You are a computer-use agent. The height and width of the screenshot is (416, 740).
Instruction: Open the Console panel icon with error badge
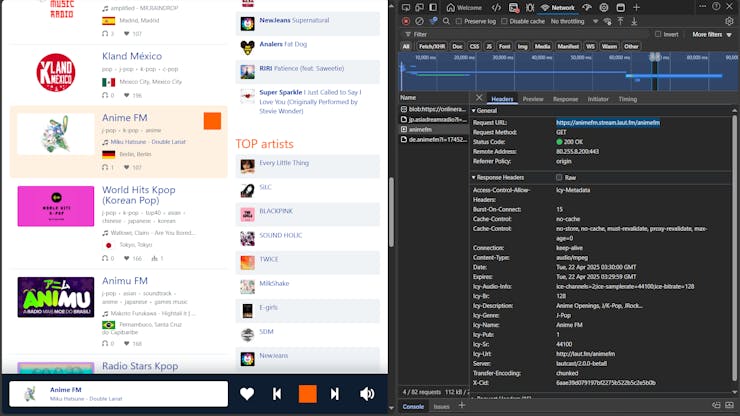tap(513, 8)
